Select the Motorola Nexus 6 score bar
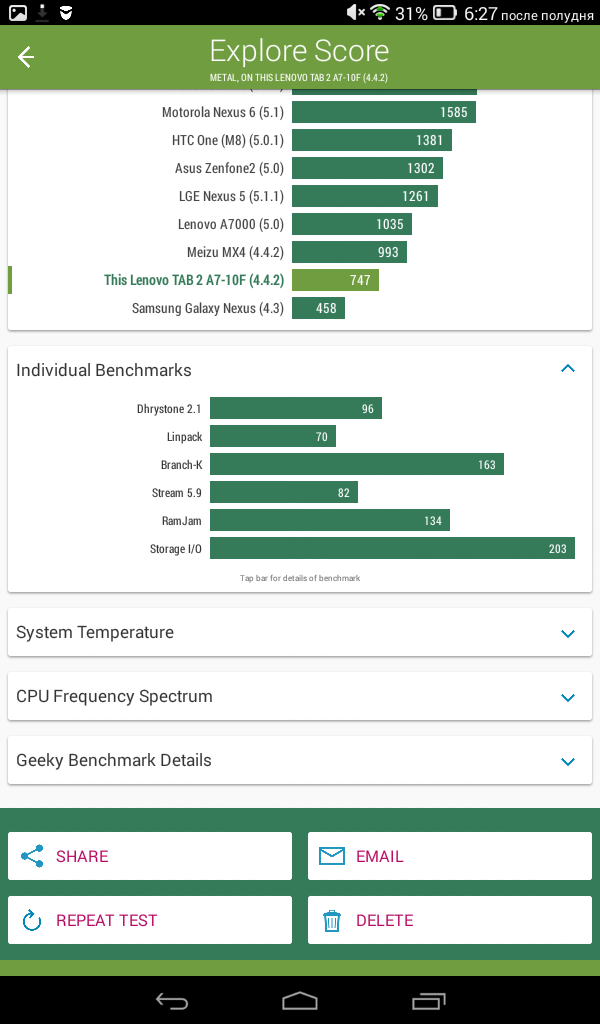 click(x=384, y=112)
